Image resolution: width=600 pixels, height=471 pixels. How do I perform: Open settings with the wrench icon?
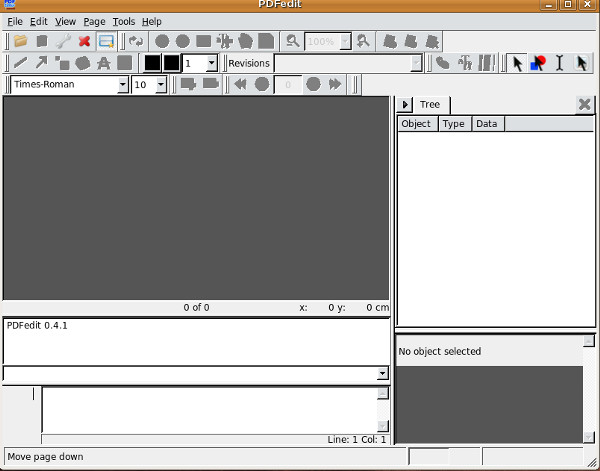pos(63,41)
